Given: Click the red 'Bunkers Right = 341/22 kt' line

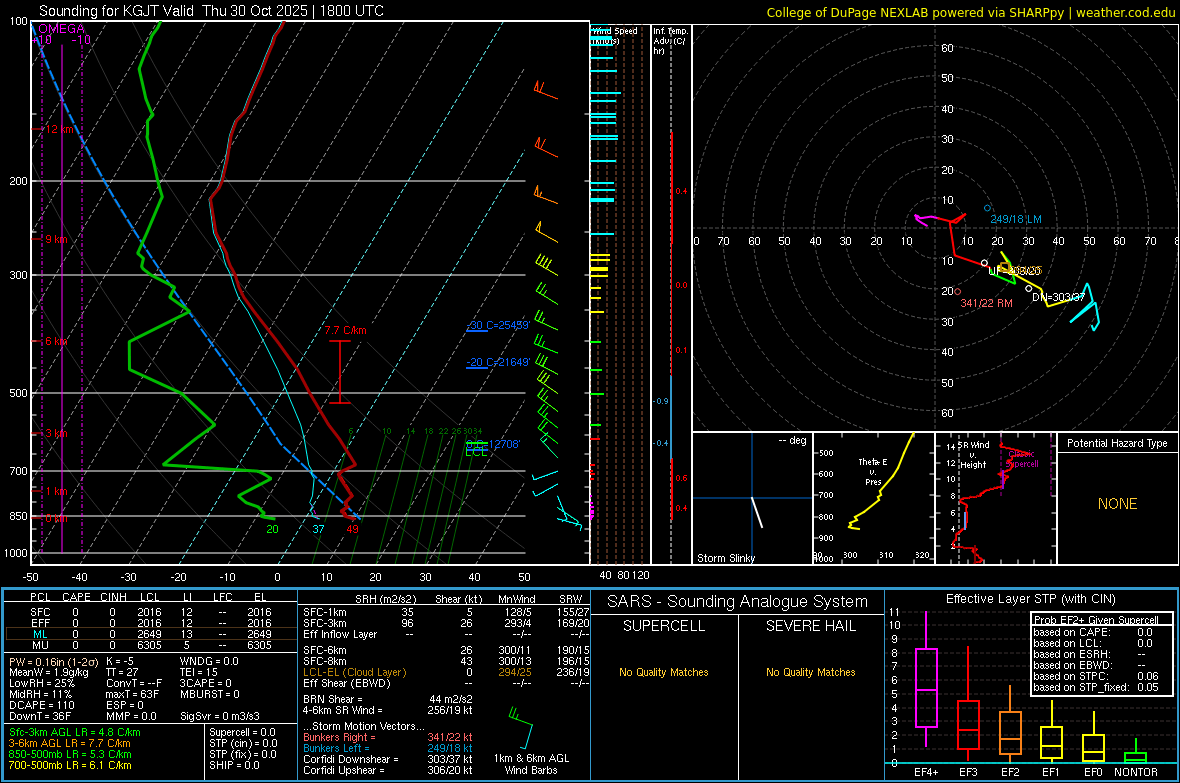Looking at the screenshot, I should tap(388, 737).
